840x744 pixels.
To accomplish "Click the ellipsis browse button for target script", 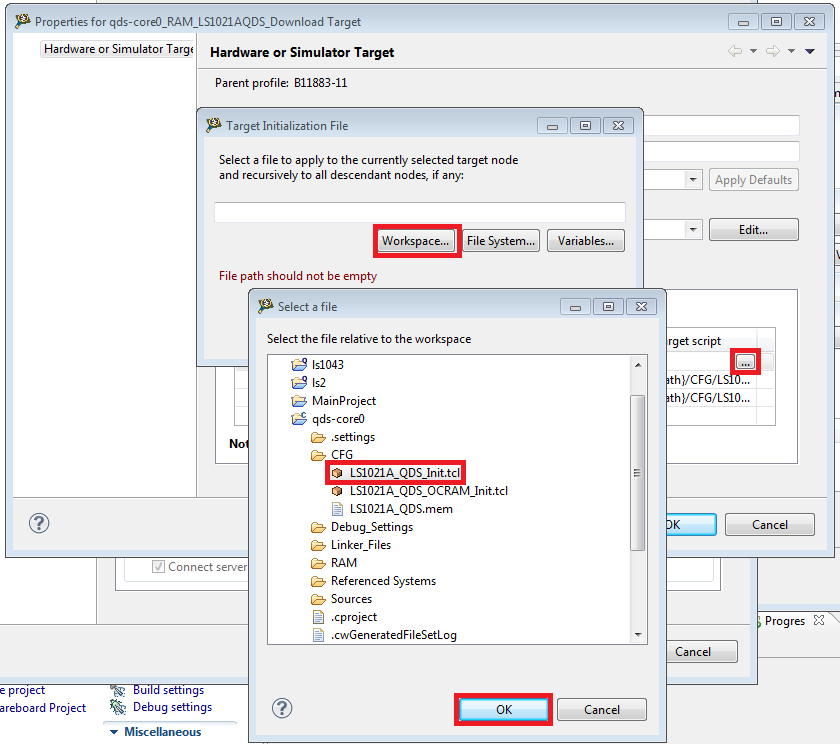I will (x=745, y=362).
